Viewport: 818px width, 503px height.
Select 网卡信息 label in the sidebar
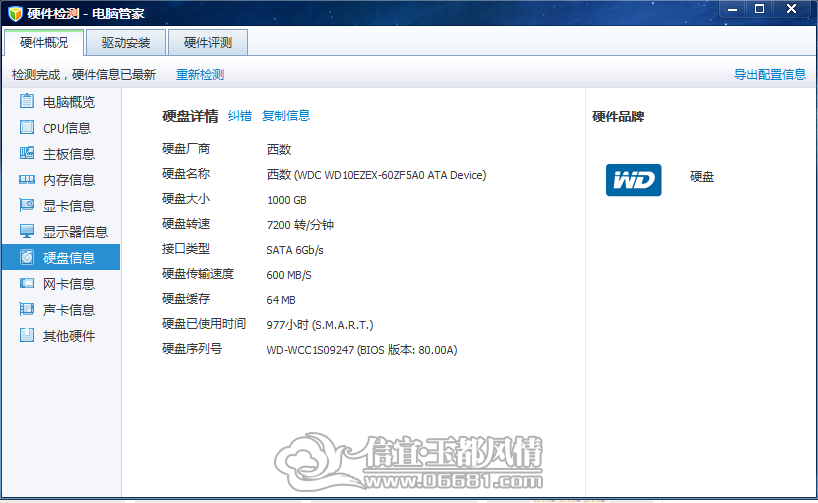coord(69,284)
